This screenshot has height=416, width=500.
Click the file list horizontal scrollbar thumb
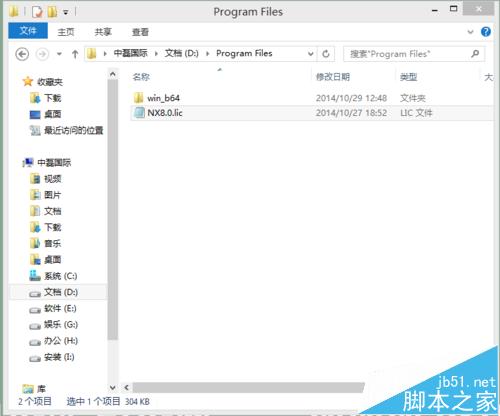point(248,388)
